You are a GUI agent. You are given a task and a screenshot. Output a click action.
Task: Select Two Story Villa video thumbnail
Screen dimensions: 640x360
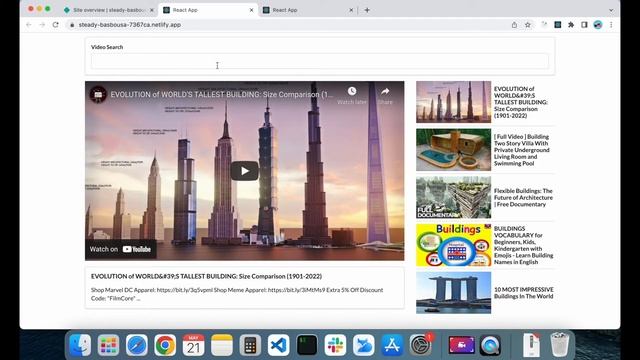453,150
